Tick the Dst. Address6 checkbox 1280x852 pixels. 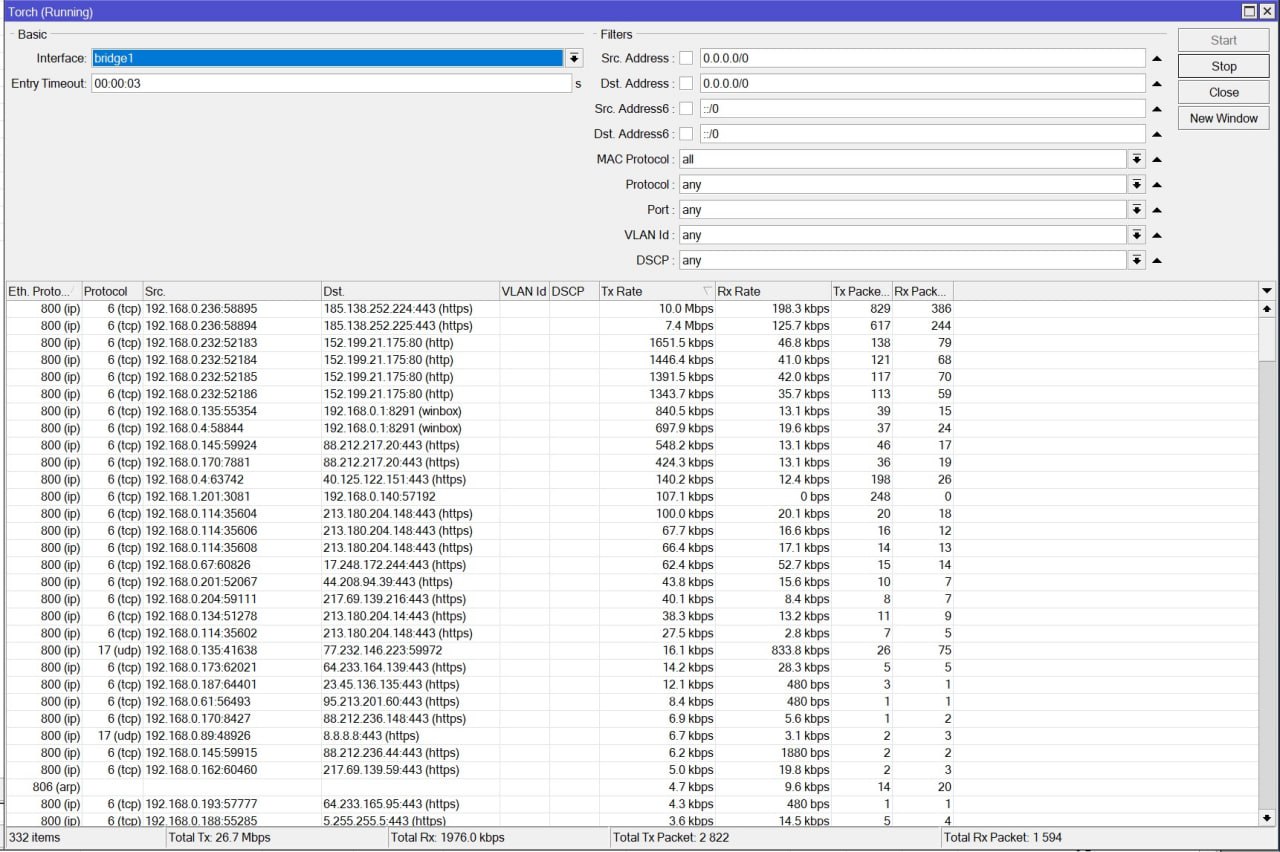pyautogui.click(x=686, y=133)
